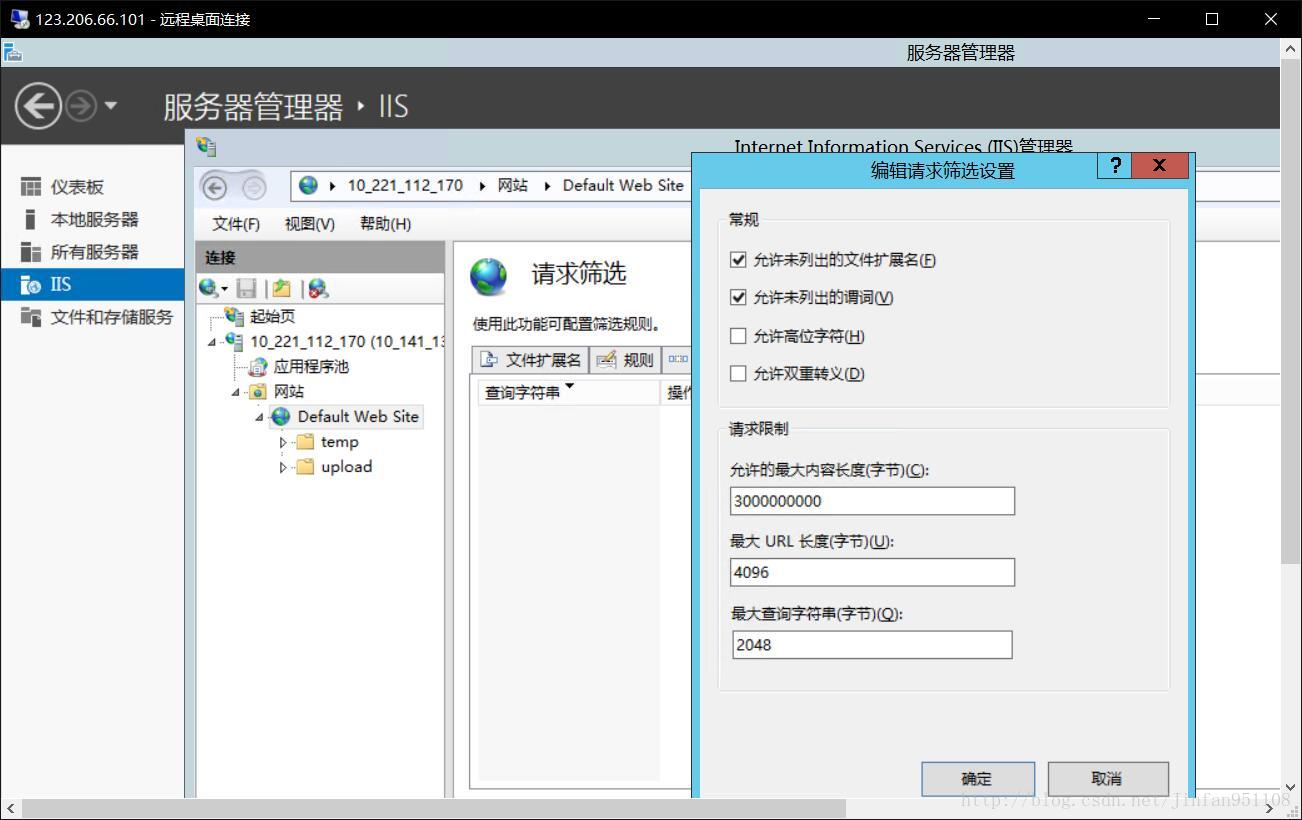
Task: Enable 允许高位字符 checkbox
Action: tap(738, 336)
